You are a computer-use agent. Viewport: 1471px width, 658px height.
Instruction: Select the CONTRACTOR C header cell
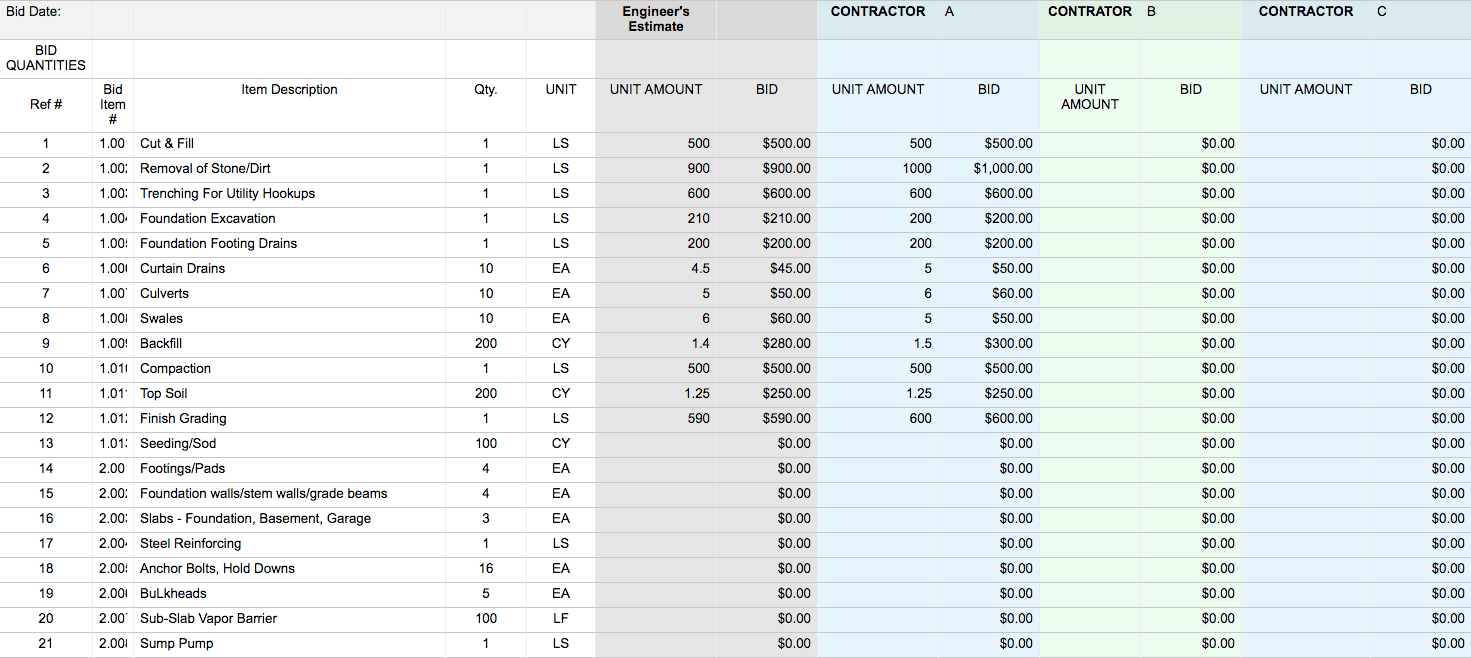(1306, 12)
